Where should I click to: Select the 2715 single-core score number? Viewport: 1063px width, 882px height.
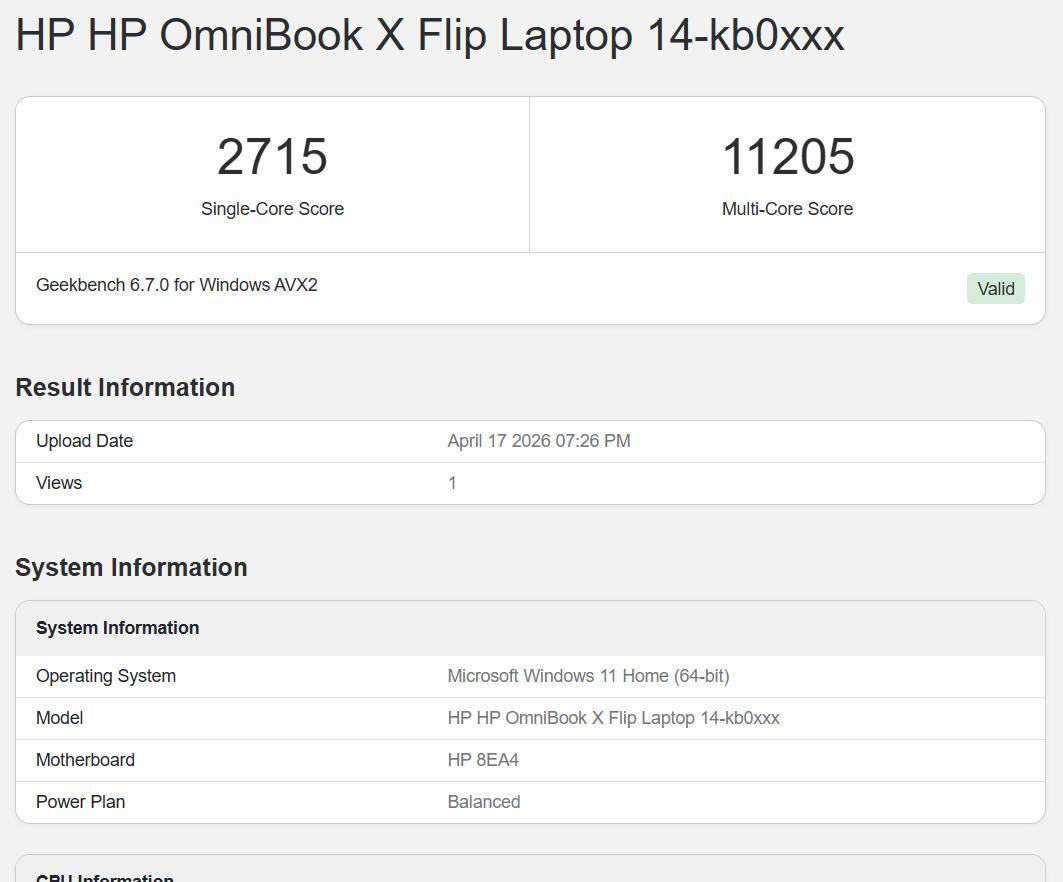(273, 157)
